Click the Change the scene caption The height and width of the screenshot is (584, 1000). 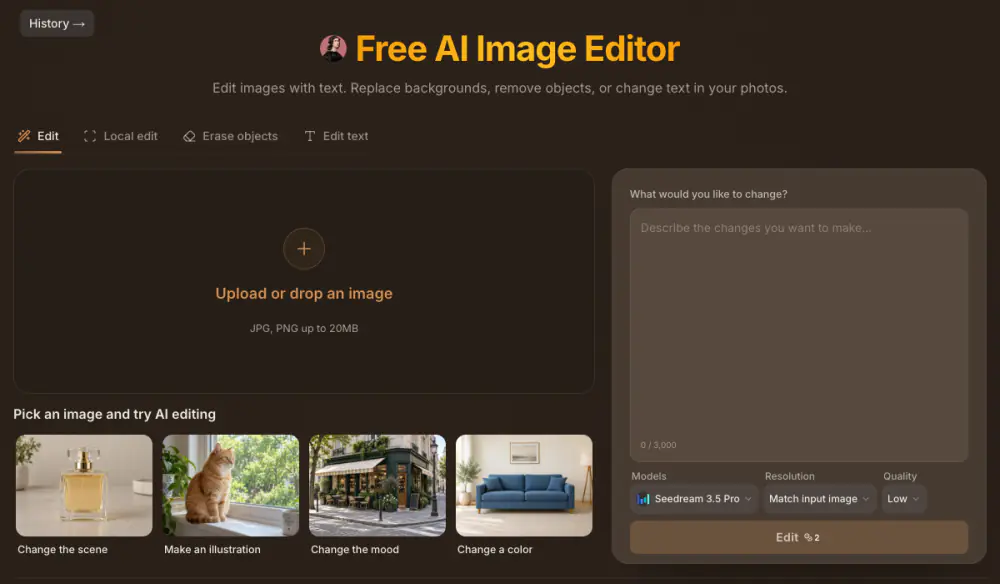[x=62, y=550]
